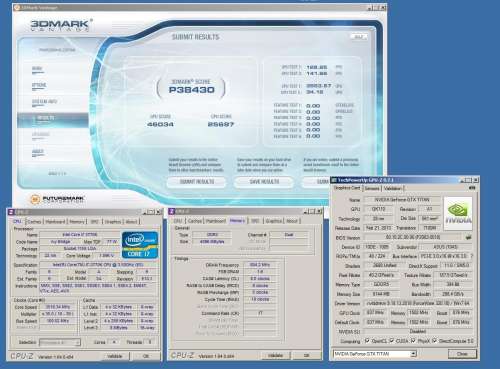Image resolution: width=500 pixels, height=369 pixels.
Task: Open UPGRADE in 3DMark sidebar
Action: pos(41,135)
